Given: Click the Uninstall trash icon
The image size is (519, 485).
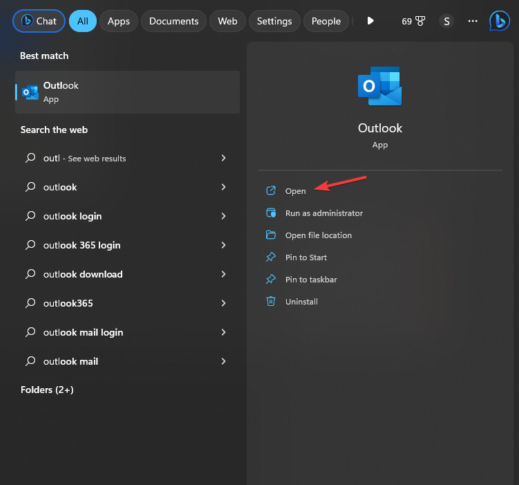Looking at the screenshot, I should 271,301.
